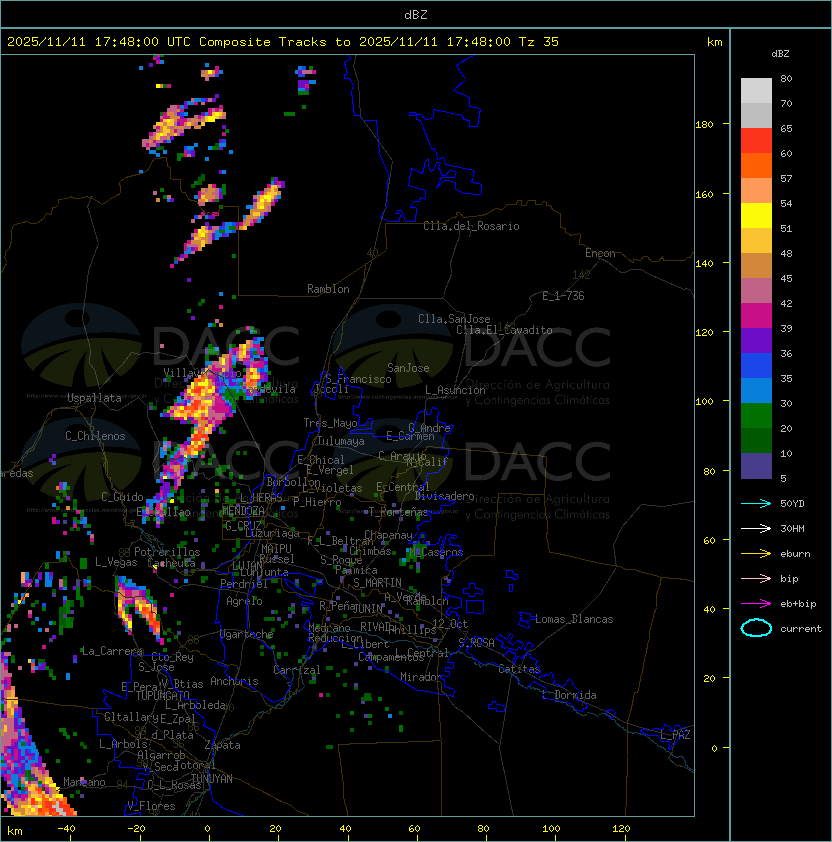Select the yellow eburn arrow symbol
This screenshot has height=842, width=832.
tap(756, 554)
